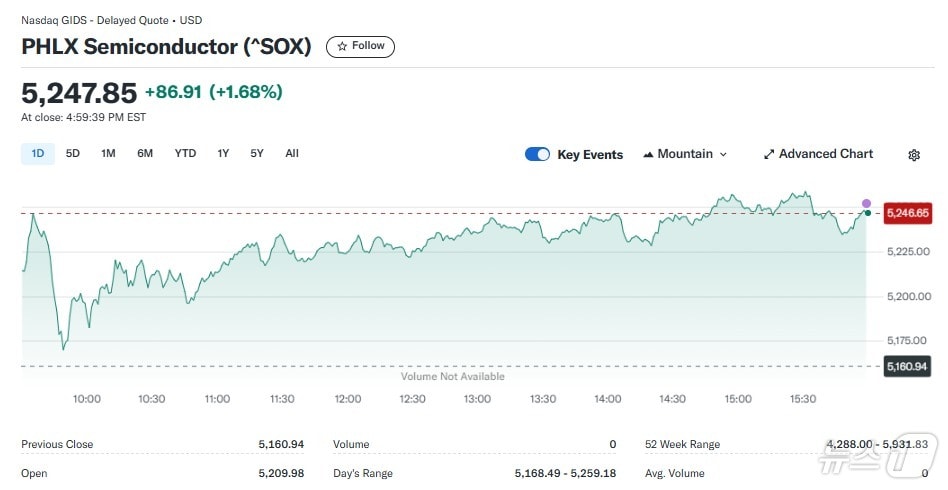Select the 1M range tab
Viewport: 948px width, 490px height.
108,154
